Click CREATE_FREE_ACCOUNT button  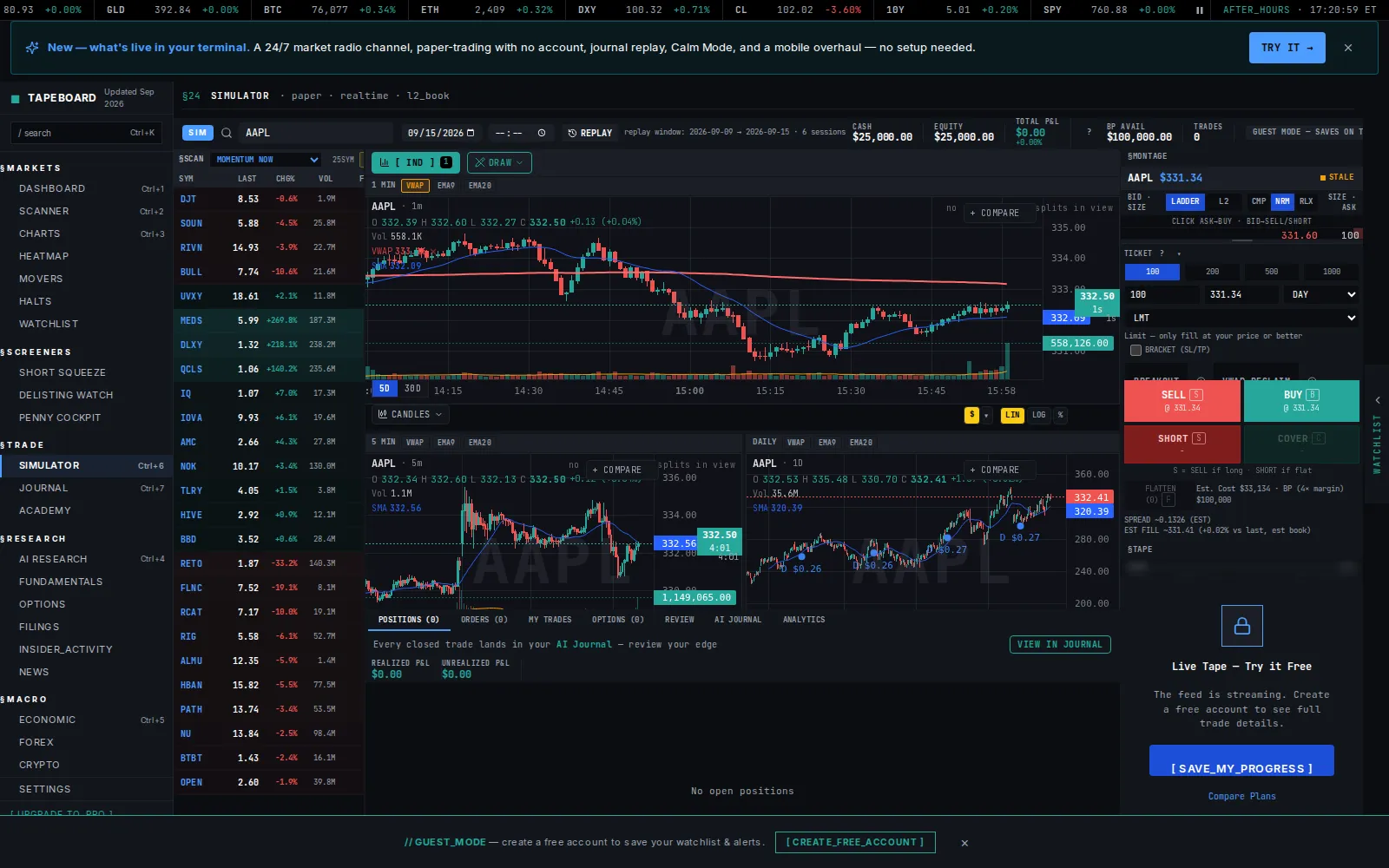click(855, 843)
